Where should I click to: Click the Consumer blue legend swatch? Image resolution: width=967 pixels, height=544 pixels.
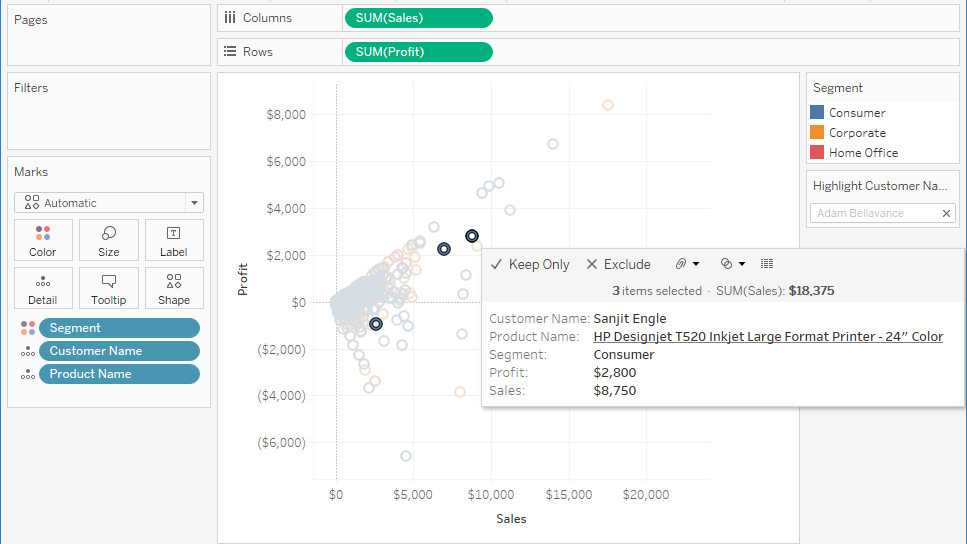817,113
